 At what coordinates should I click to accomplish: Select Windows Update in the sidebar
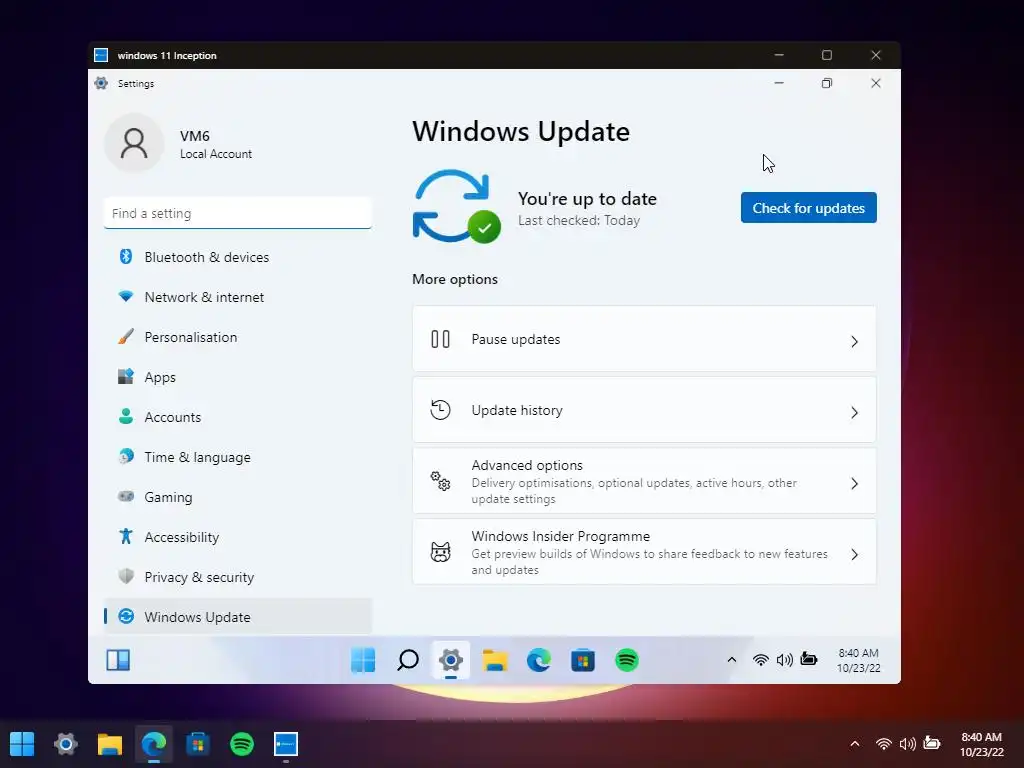(x=238, y=616)
